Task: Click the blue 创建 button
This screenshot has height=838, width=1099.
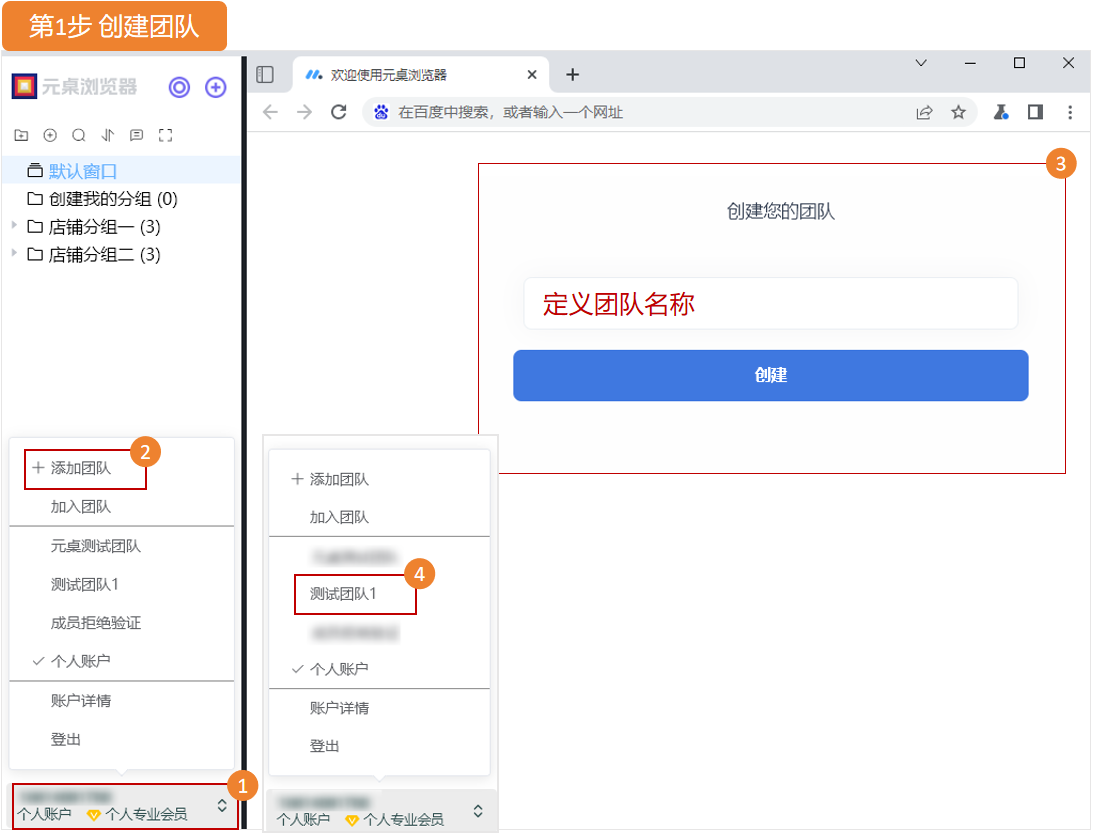Action: tap(770, 376)
